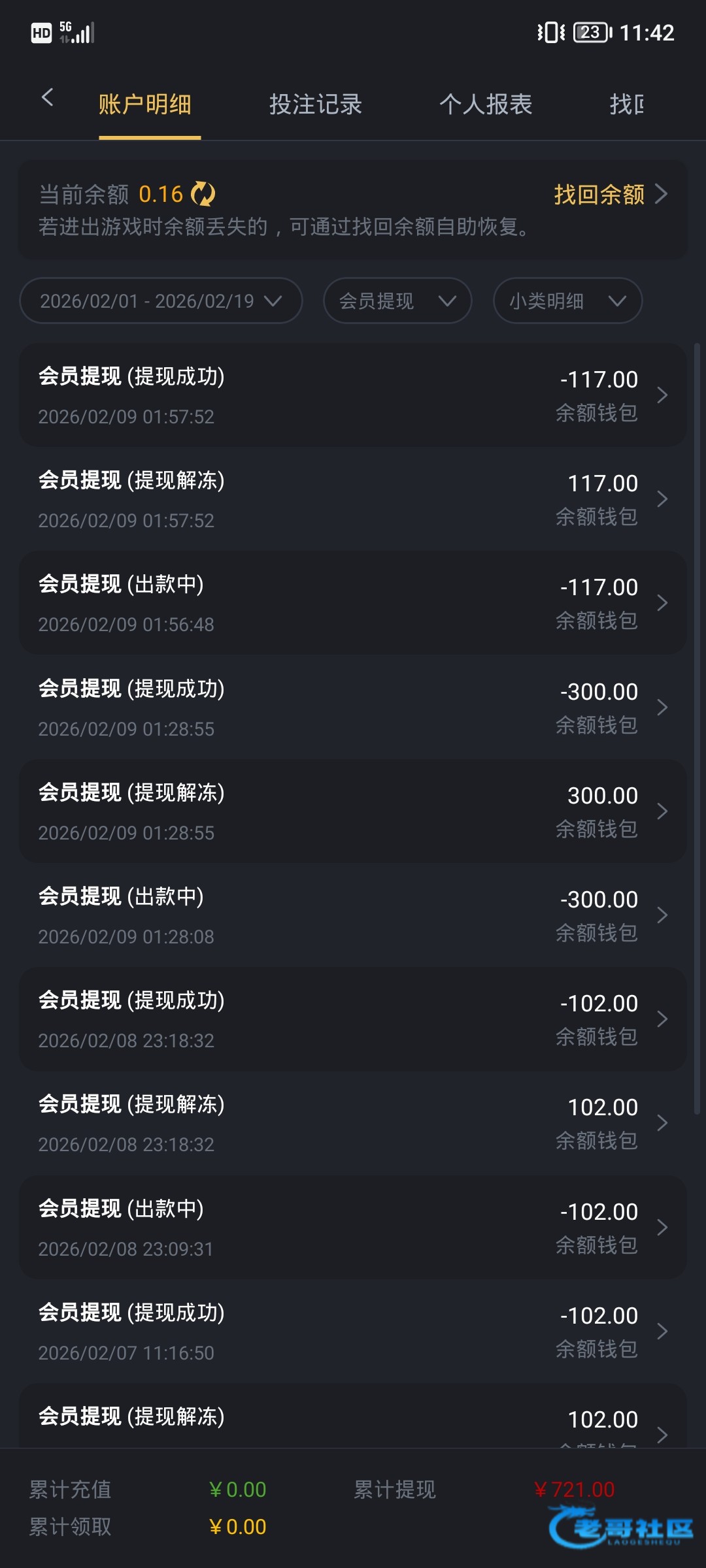Expand the -300.00 出款中 entry chevron

(662, 915)
